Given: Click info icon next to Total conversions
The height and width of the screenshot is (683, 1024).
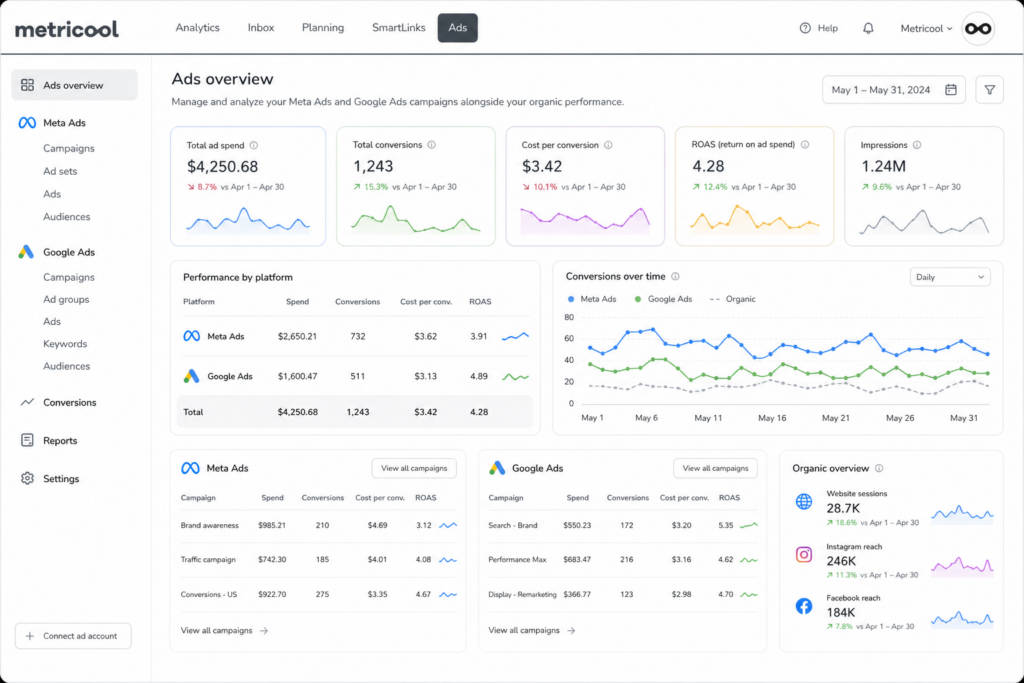Looking at the screenshot, I should tap(432, 145).
